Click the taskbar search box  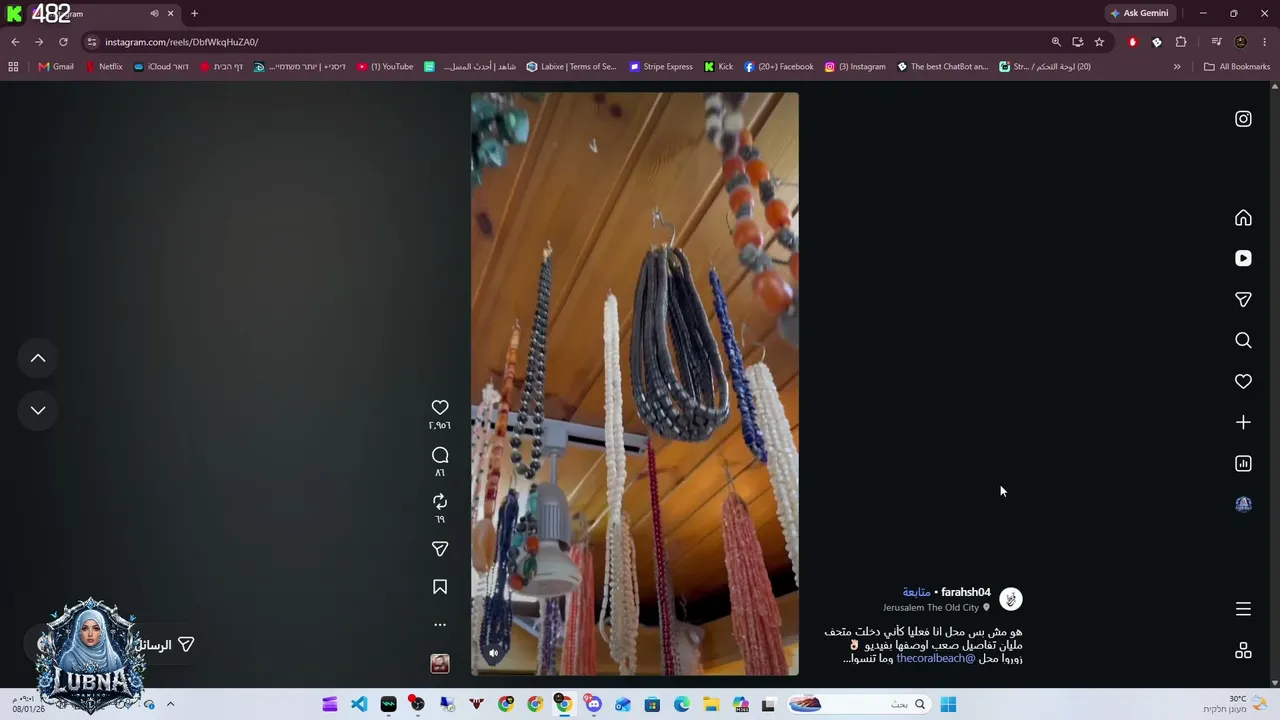pos(860,704)
